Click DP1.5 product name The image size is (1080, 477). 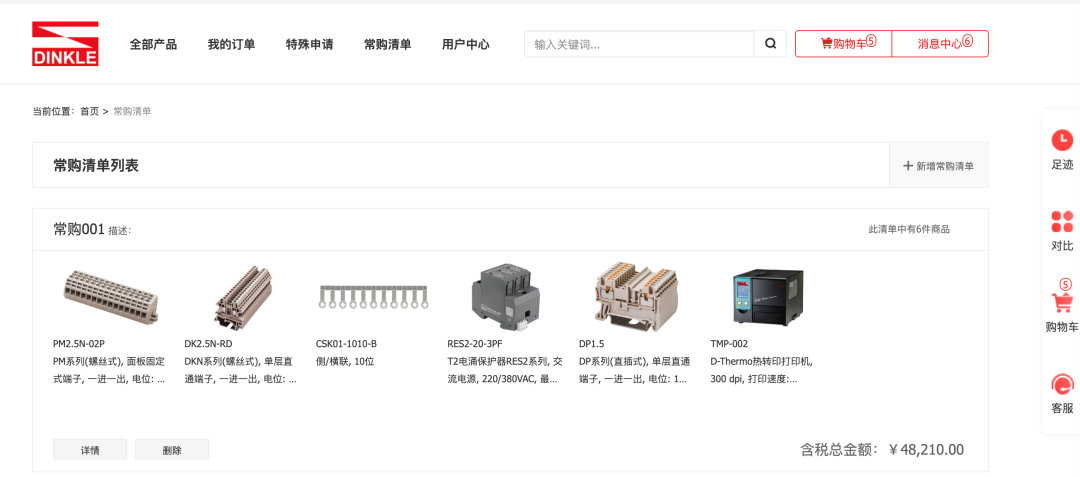[x=592, y=344]
